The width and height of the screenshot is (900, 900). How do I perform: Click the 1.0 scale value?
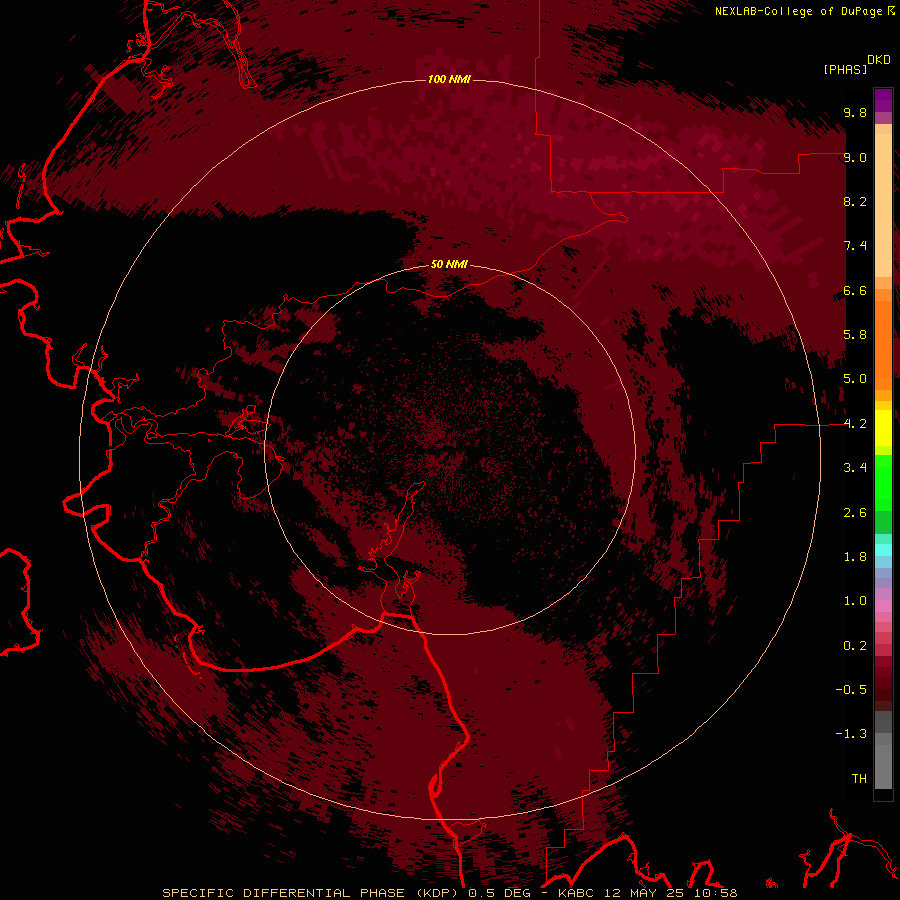(x=855, y=601)
